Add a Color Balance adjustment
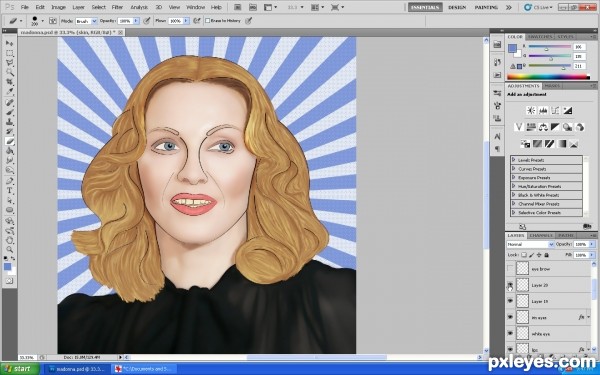Viewport: 600px width, 375px height. pyautogui.click(x=543, y=127)
